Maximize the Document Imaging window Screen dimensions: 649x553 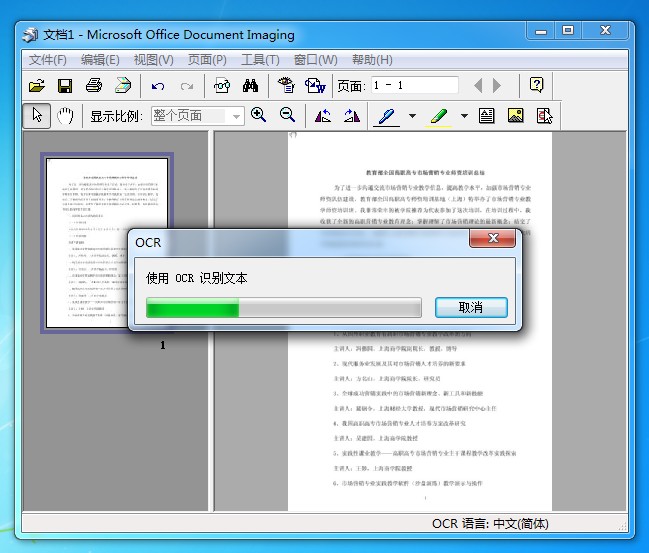(x=568, y=31)
